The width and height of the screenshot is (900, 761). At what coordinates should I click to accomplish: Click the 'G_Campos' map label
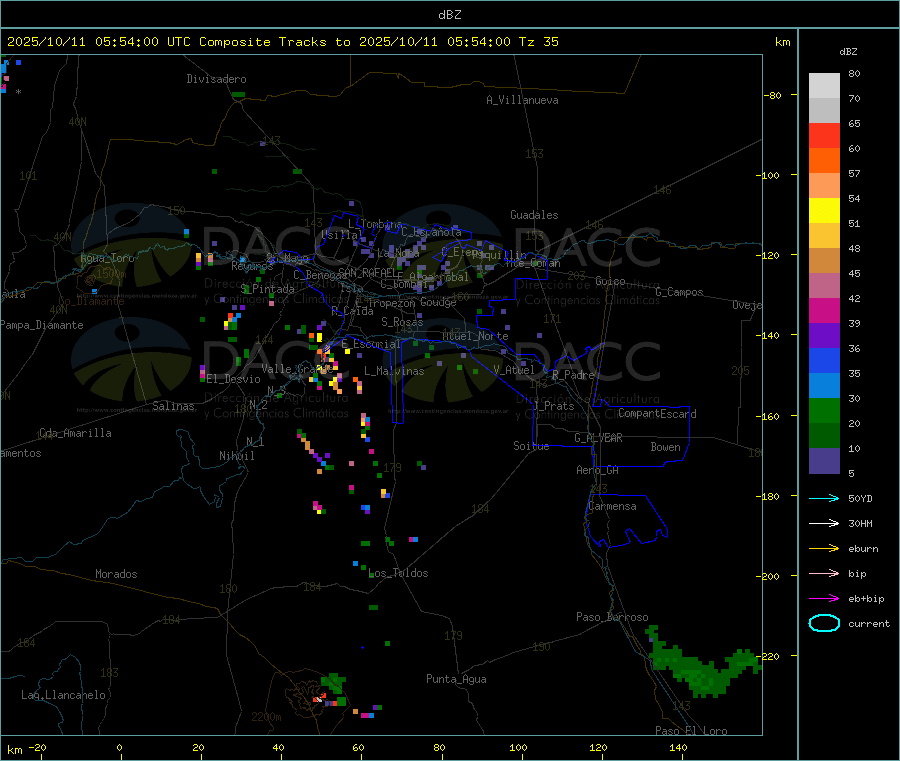tap(679, 292)
